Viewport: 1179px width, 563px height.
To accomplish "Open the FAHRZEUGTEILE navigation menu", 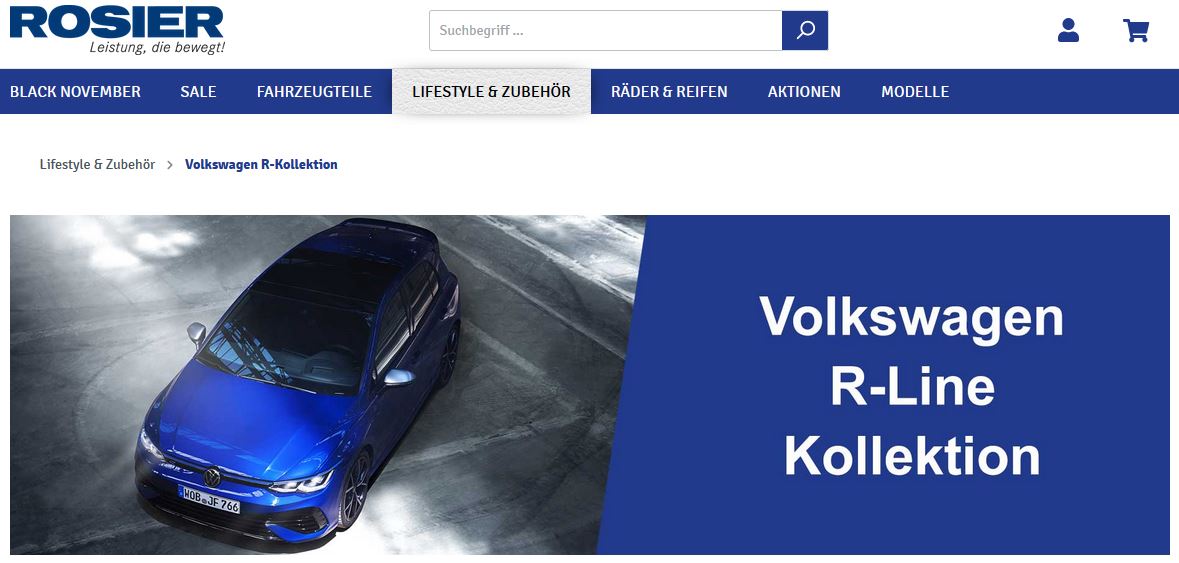I will pos(314,92).
